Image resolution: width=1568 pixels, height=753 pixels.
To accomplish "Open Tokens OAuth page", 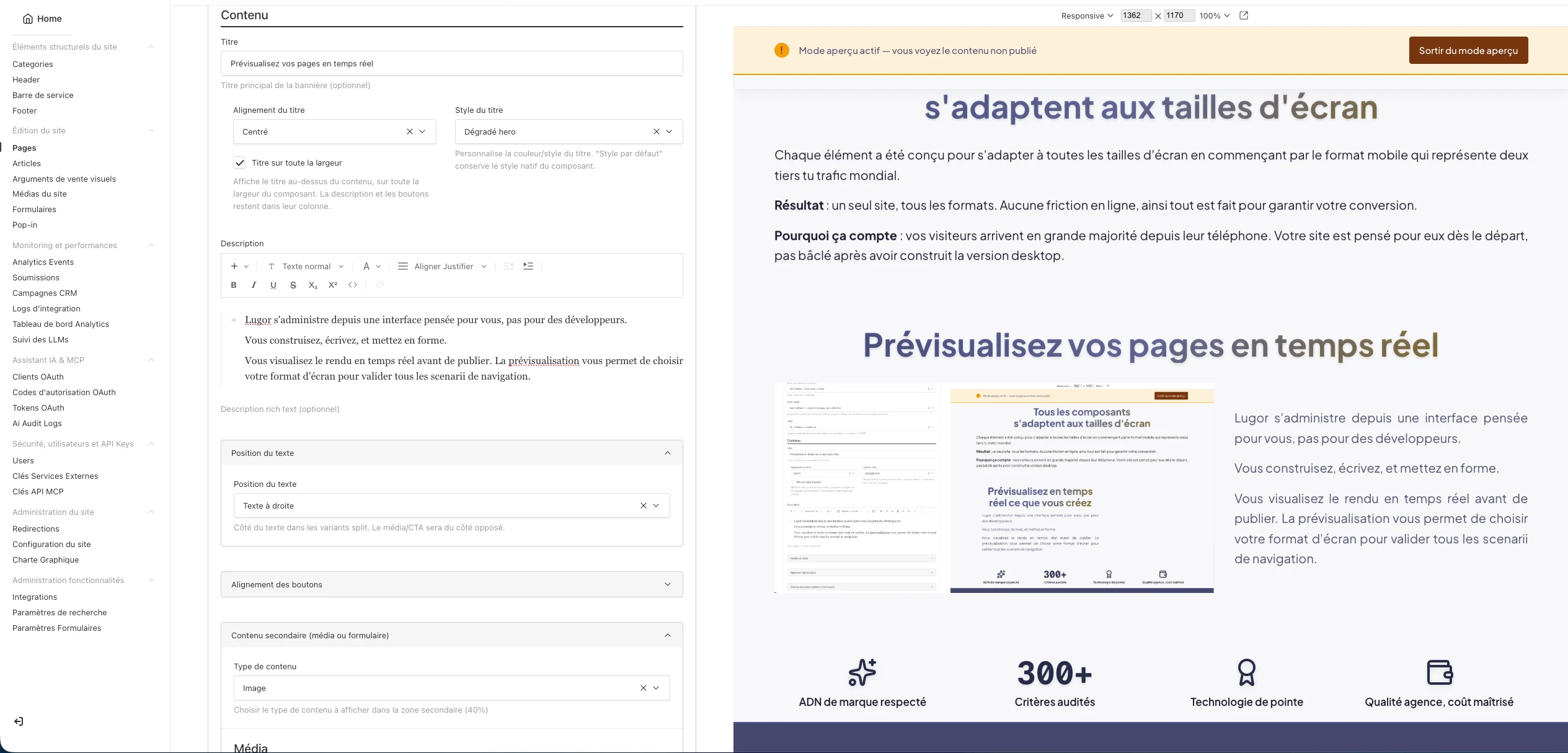I will pyautogui.click(x=38, y=408).
